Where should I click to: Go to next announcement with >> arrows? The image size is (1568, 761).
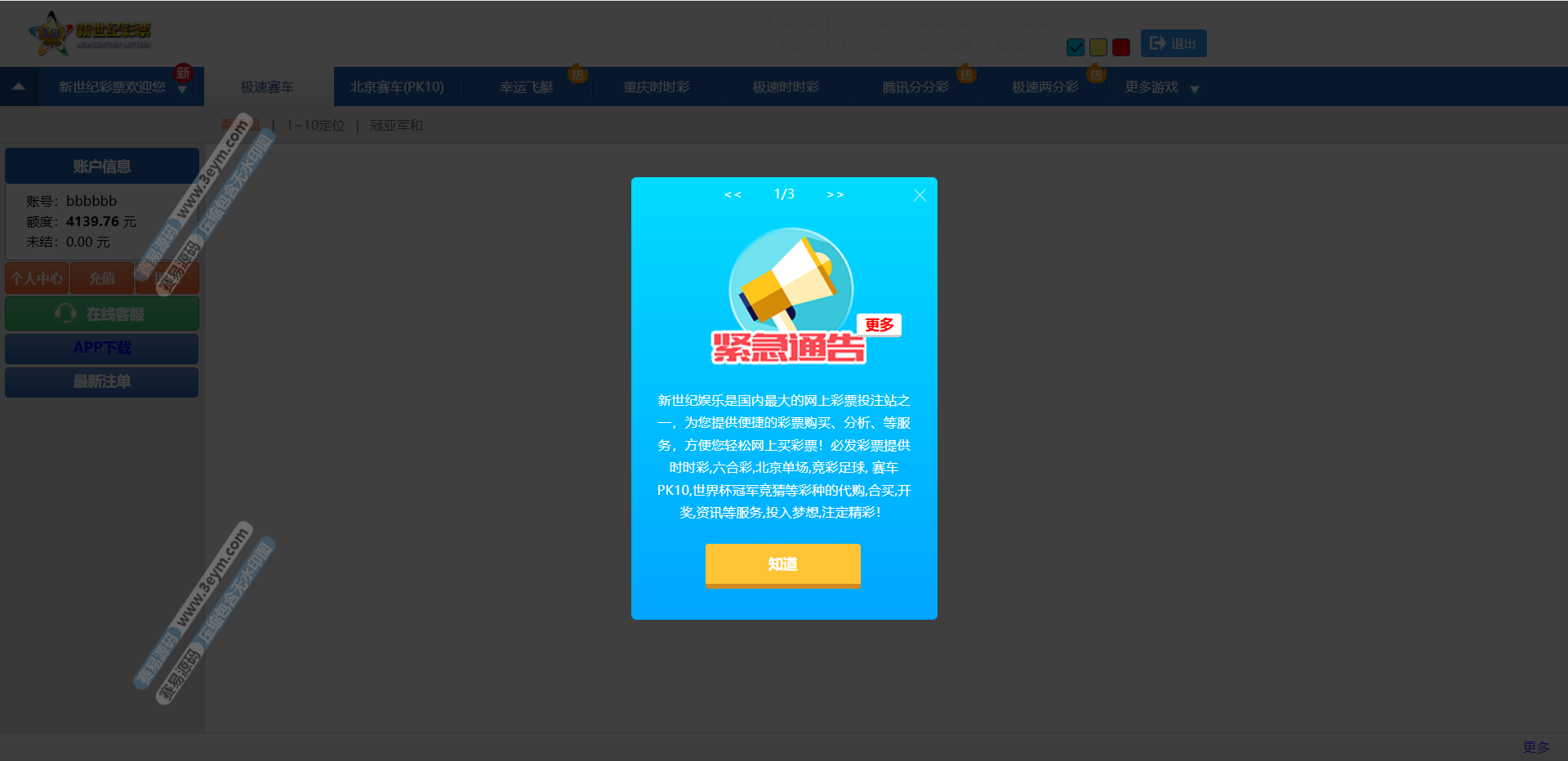coord(835,195)
